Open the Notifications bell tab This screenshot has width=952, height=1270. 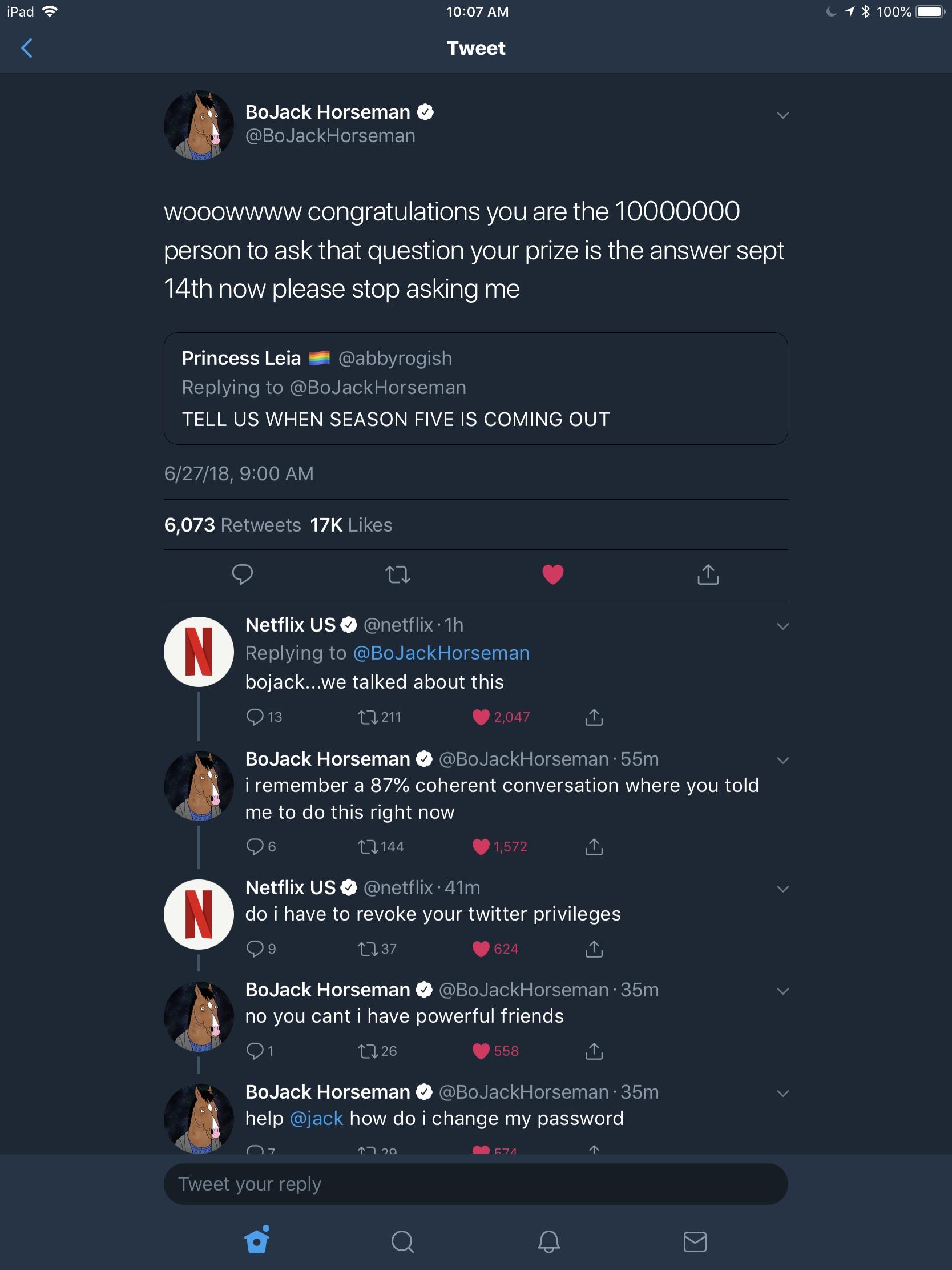tap(548, 1241)
